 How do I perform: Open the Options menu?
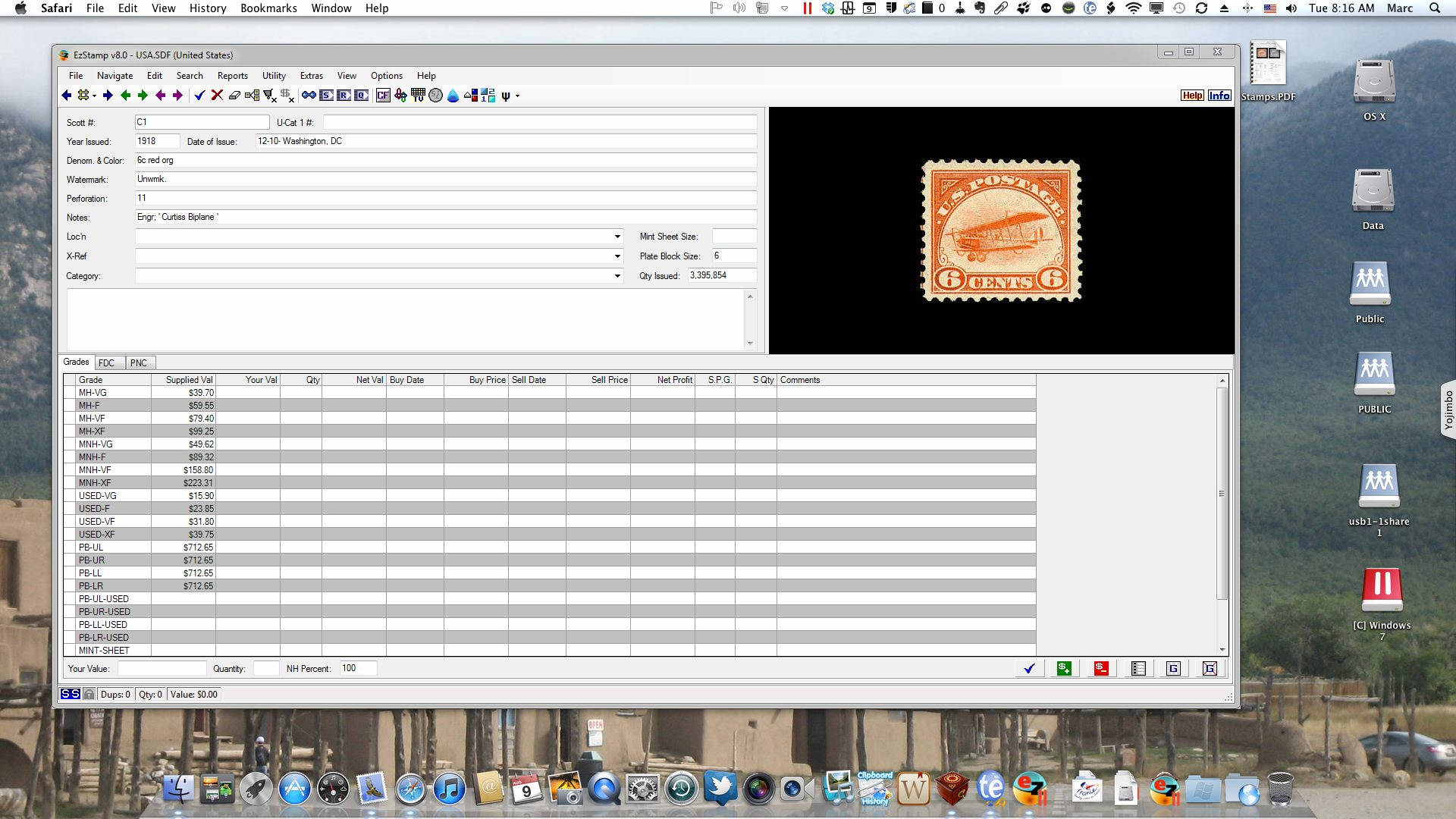coord(386,76)
